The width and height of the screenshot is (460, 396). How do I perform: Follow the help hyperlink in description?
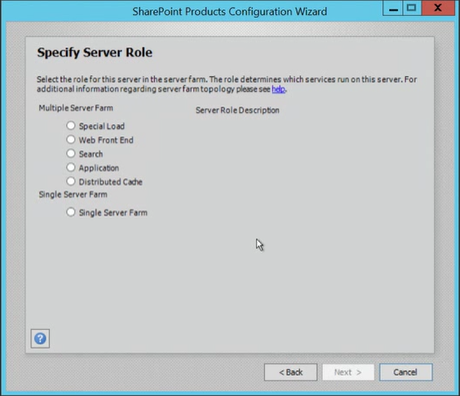tap(278, 89)
